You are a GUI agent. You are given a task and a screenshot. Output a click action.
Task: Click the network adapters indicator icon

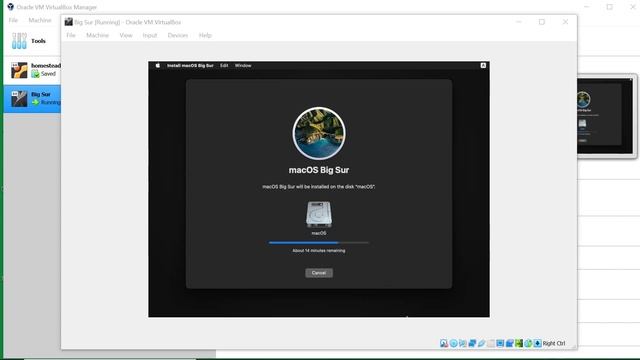point(472,343)
